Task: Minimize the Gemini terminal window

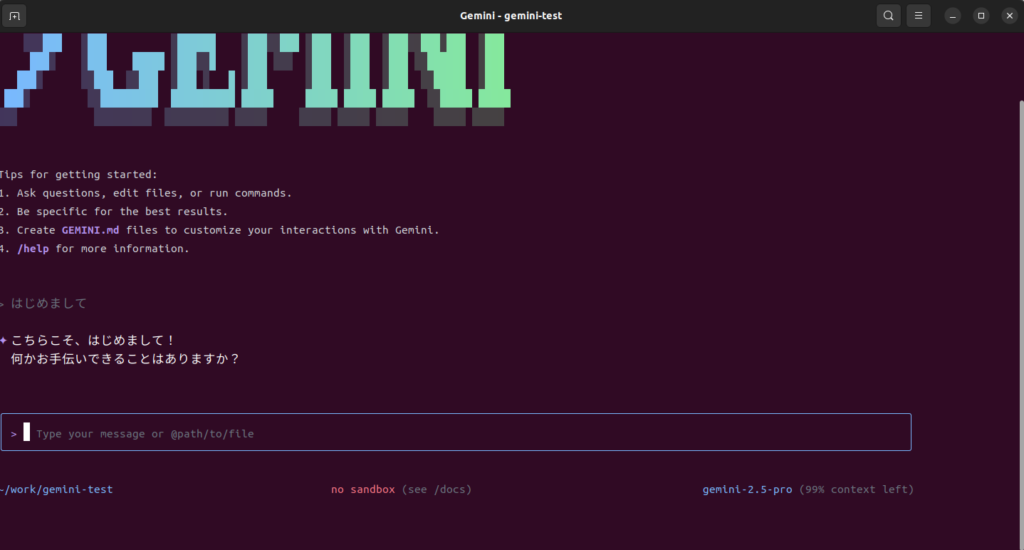Action: coord(953,16)
